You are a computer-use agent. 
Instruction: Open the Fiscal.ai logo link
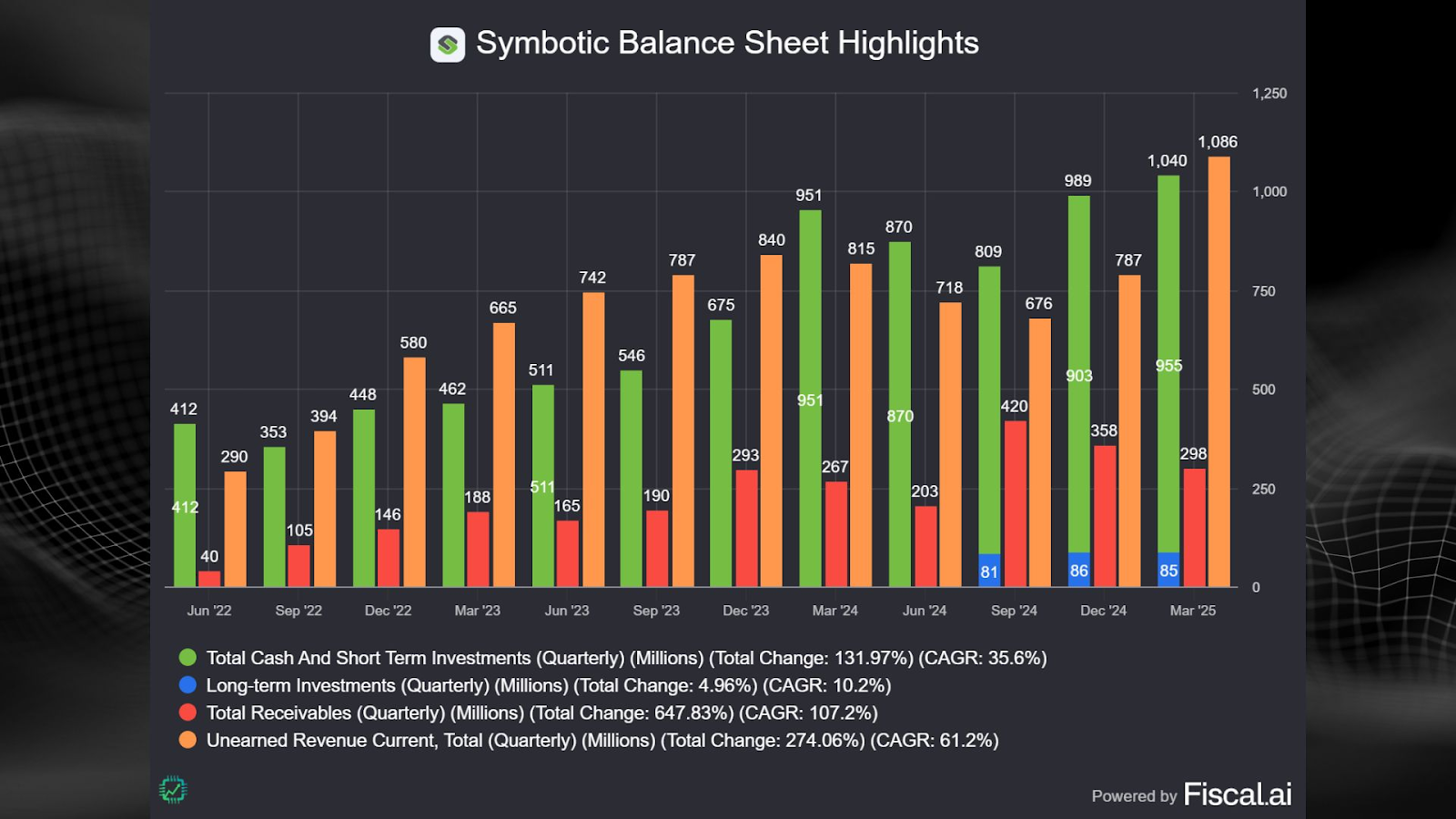pyautogui.click(x=1238, y=794)
